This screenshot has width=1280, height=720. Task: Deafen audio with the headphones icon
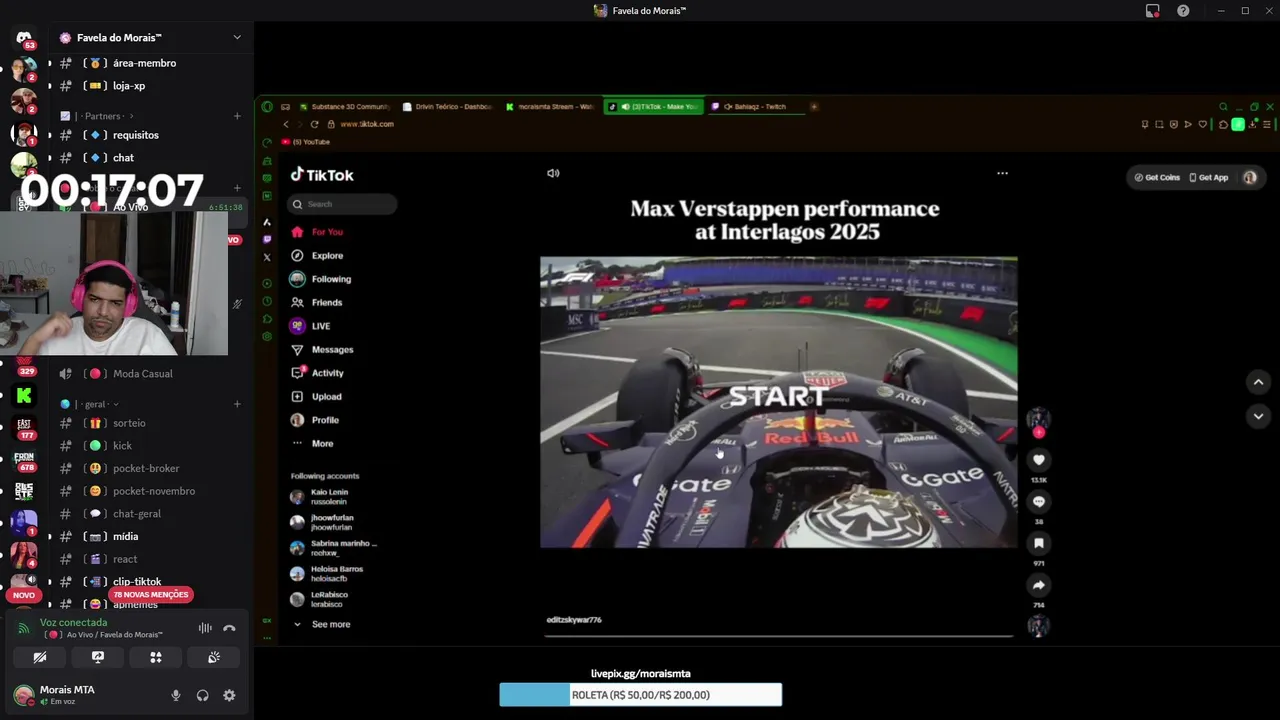click(x=203, y=695)
